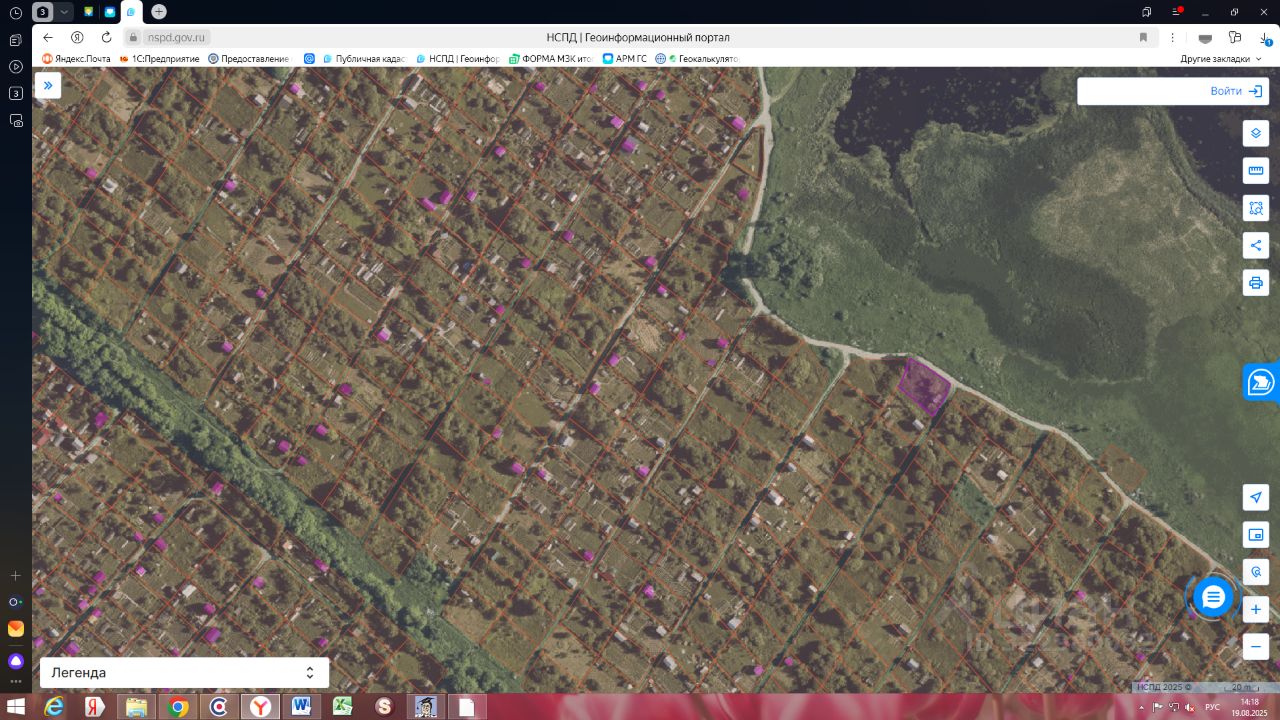Bookmark this page in address bar
This screenshot has width=1280, height=720.
(1143, 37)
